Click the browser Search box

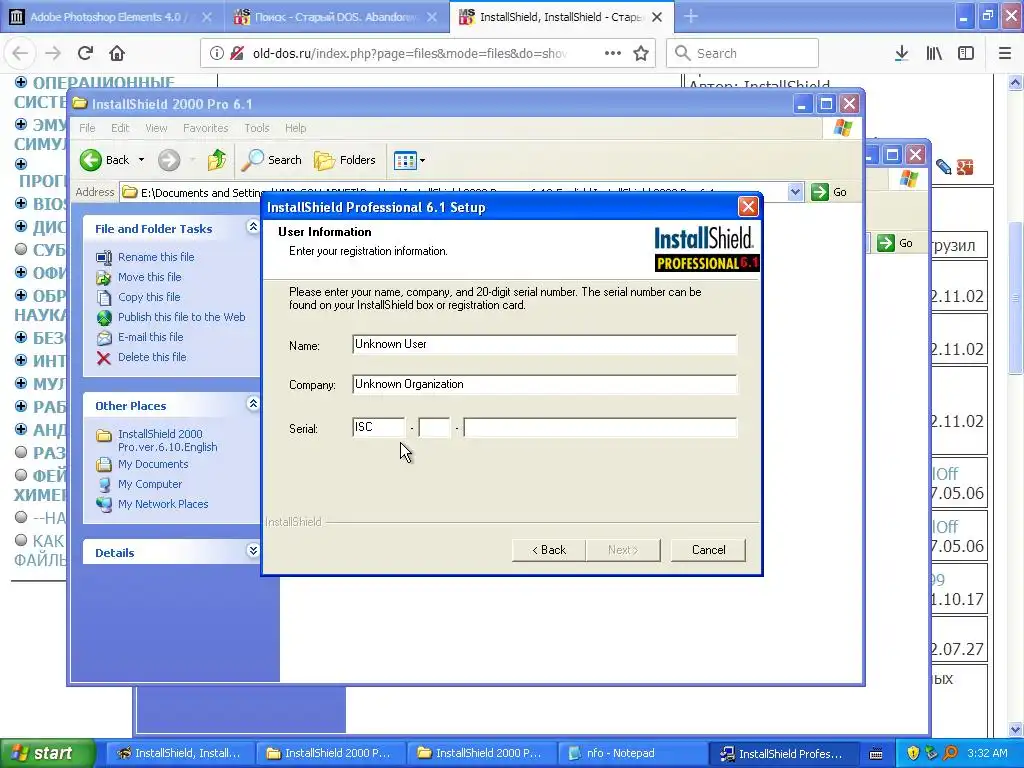pos(743,54)
